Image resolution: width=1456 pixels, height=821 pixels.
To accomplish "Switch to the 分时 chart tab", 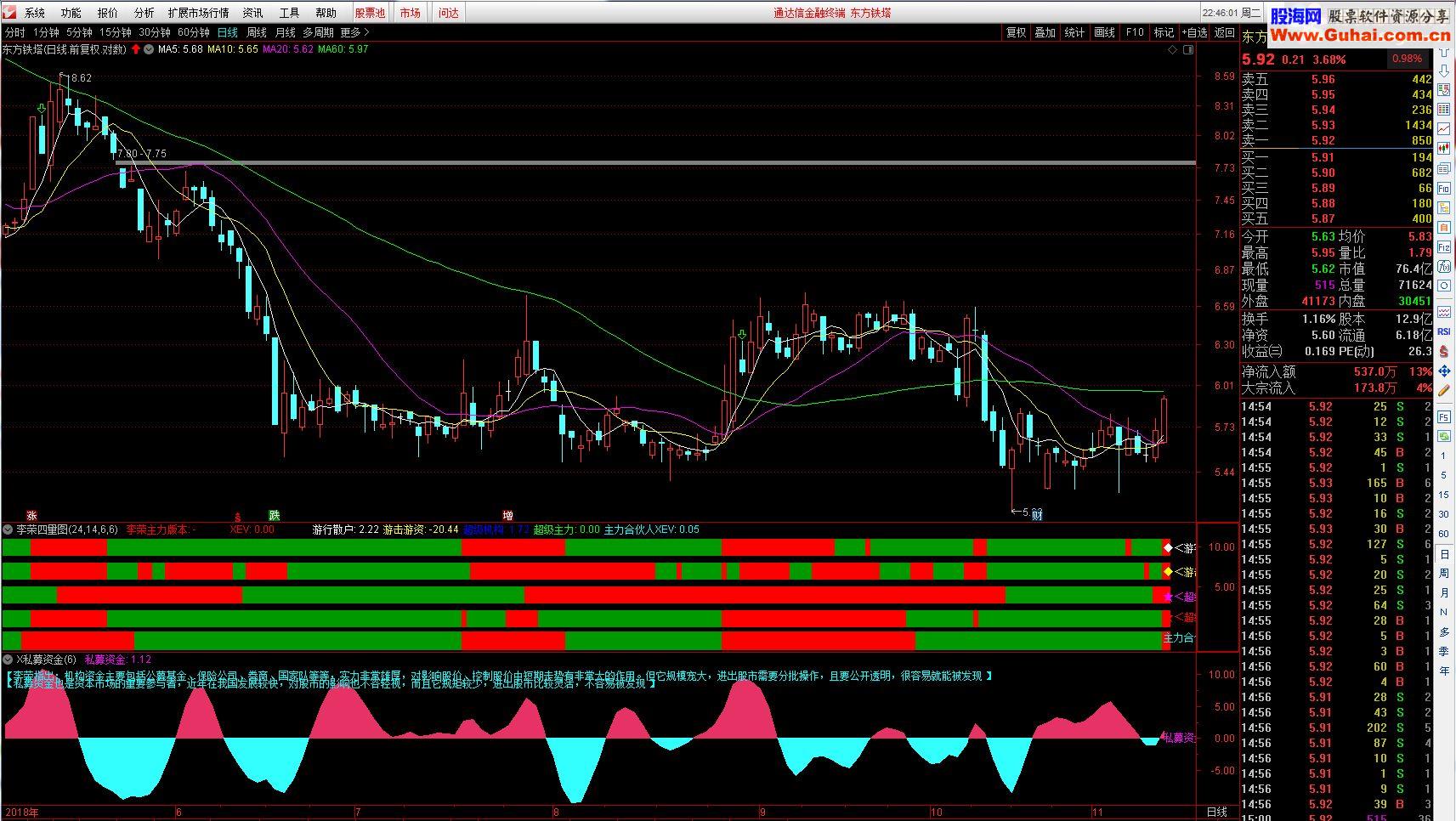I will tap(15, 32).
